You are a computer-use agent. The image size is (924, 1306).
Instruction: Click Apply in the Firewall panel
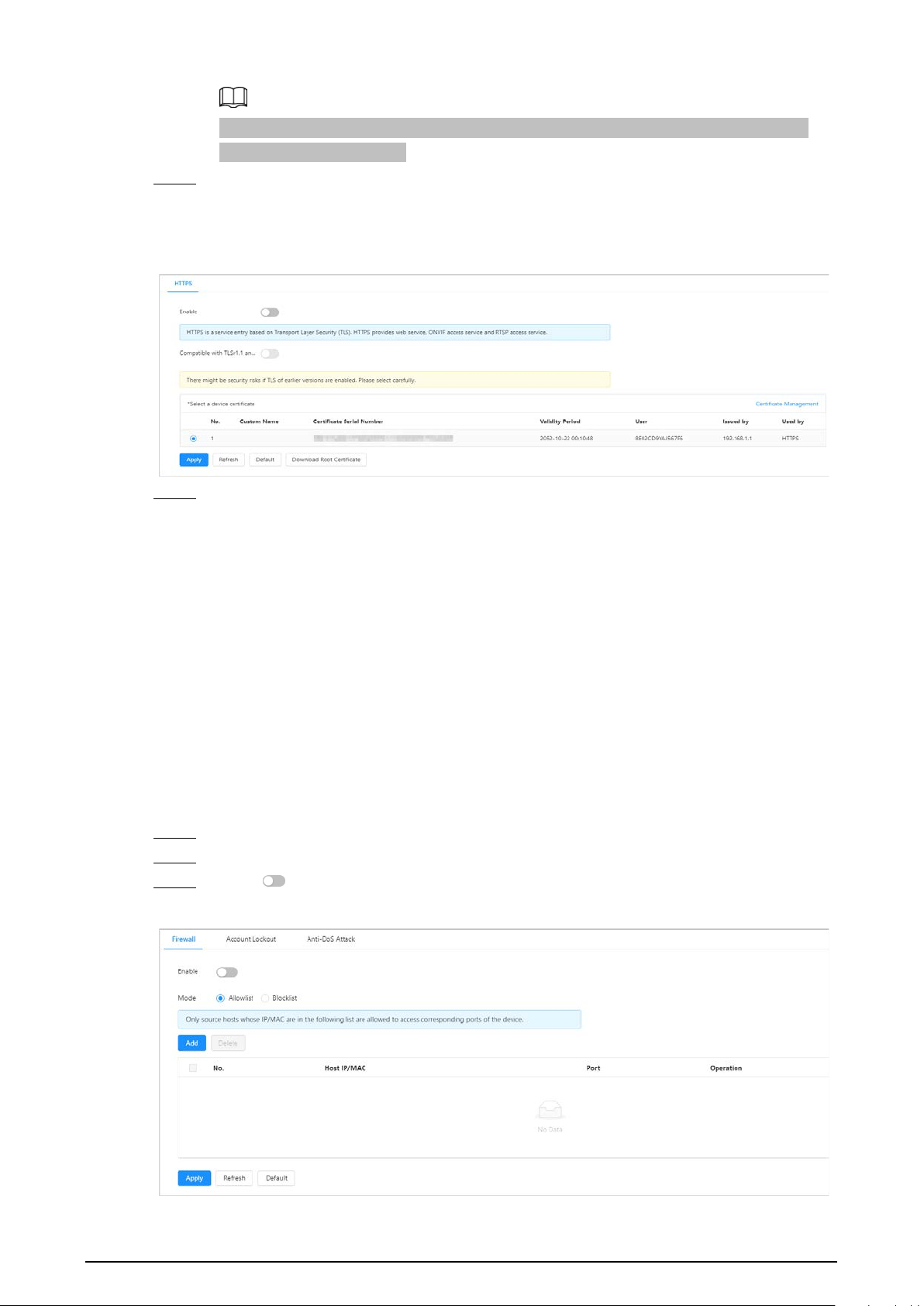(x=195, y=1178)
